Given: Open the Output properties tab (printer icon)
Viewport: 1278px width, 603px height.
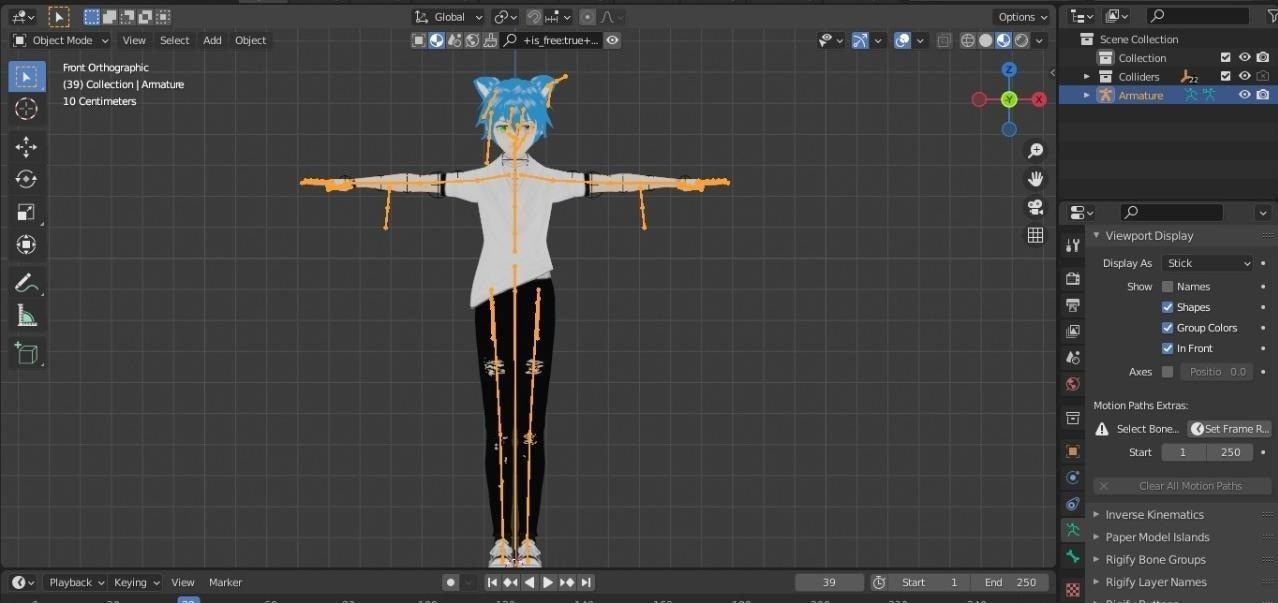Looking at the screenshot, I should pos(1073,304).
